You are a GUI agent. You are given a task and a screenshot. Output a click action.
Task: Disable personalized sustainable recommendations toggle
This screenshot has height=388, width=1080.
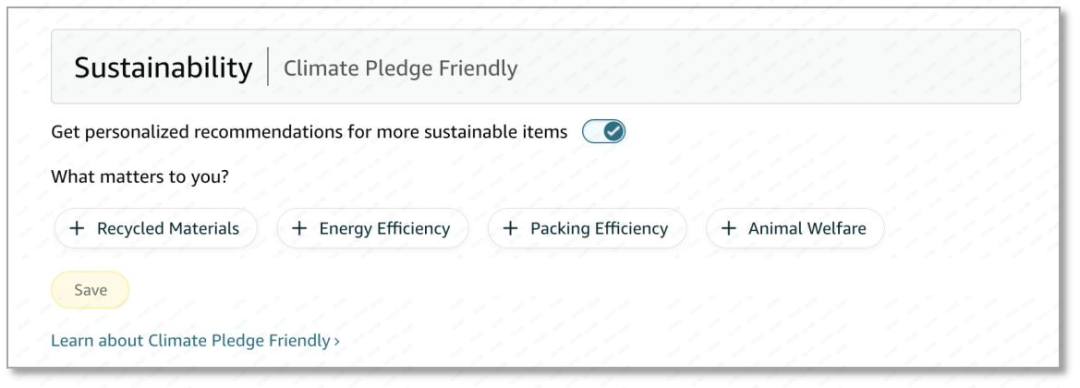click(603, 131)
